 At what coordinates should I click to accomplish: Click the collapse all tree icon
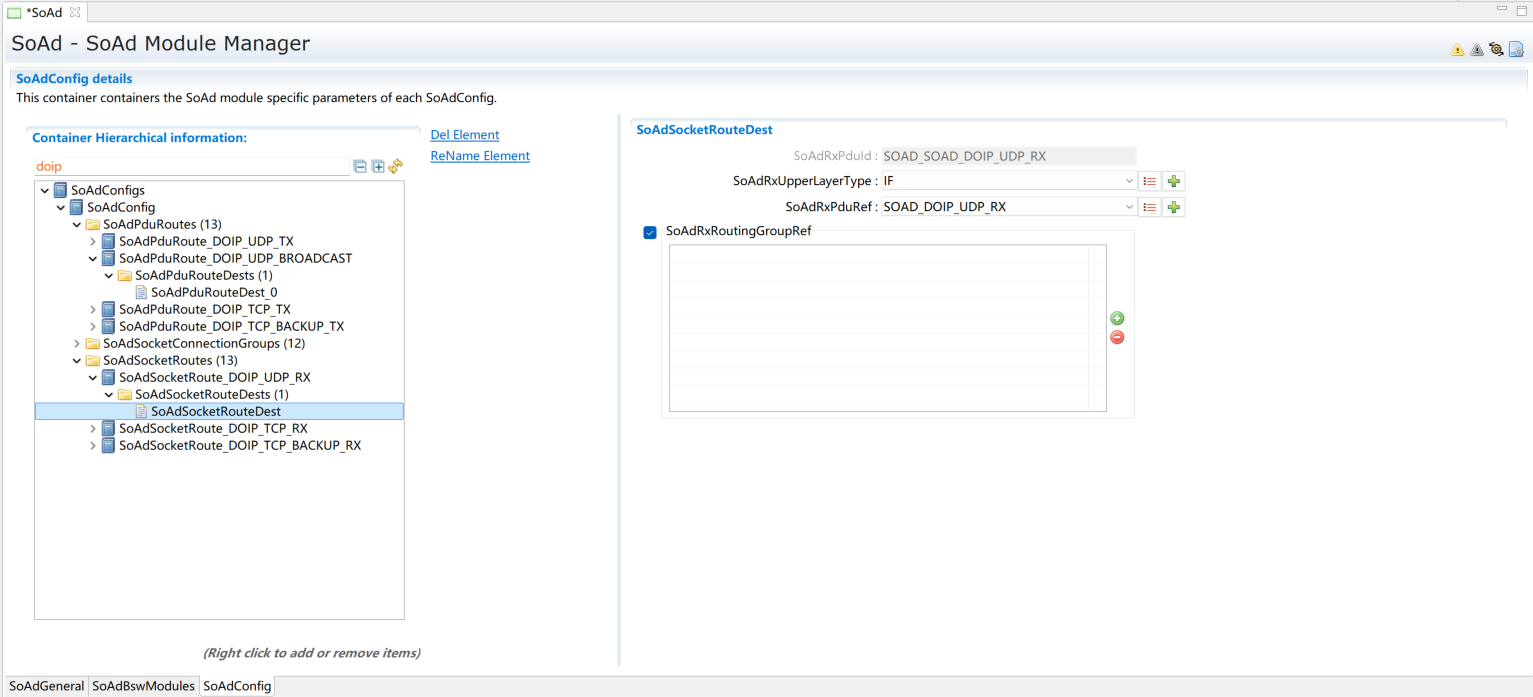point(360,167)
